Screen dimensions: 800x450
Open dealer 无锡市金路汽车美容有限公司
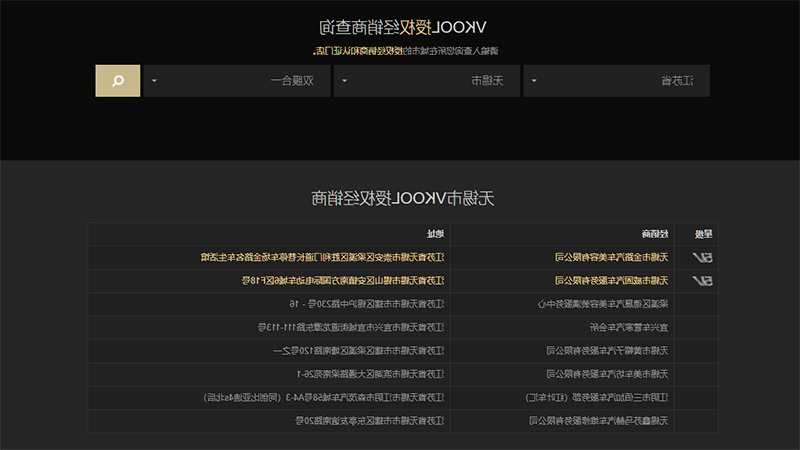612,258
